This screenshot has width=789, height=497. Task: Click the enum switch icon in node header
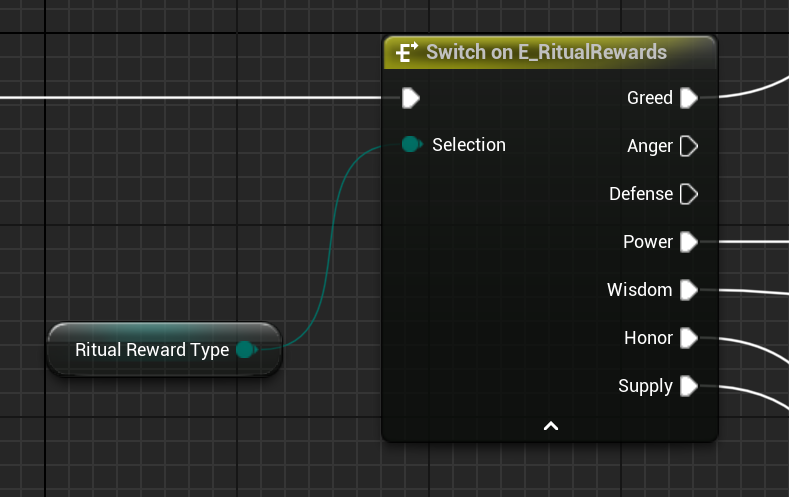tap(407, 52)
